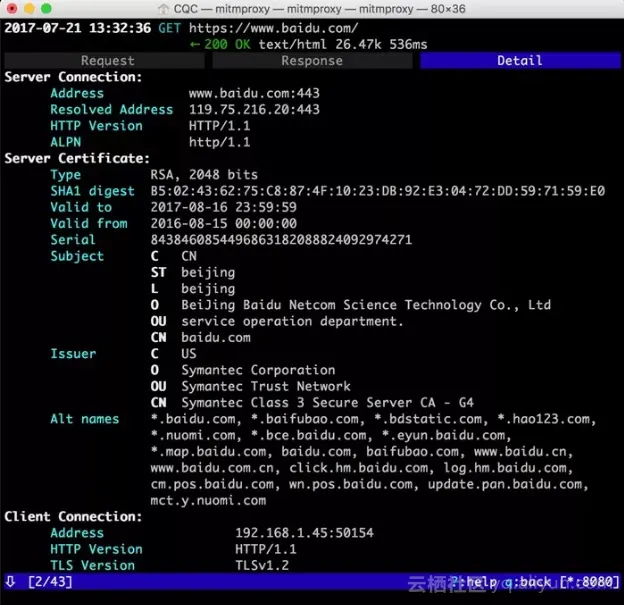624x605 pixels.
Task: Click Symantec Trust Network text
Action: point(266,386)
